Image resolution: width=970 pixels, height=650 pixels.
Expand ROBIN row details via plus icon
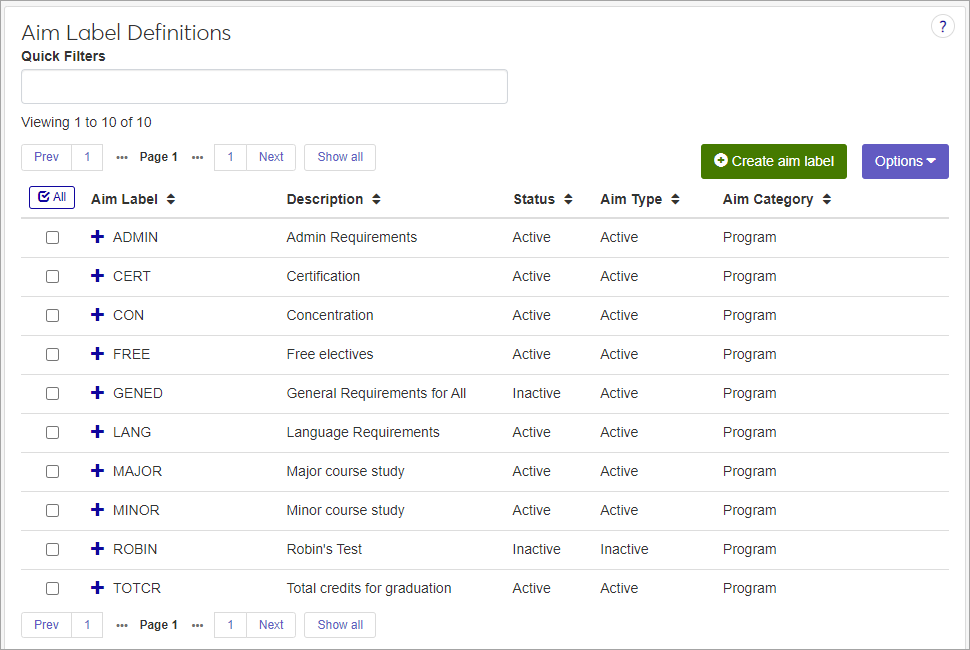tap(97, 549)
